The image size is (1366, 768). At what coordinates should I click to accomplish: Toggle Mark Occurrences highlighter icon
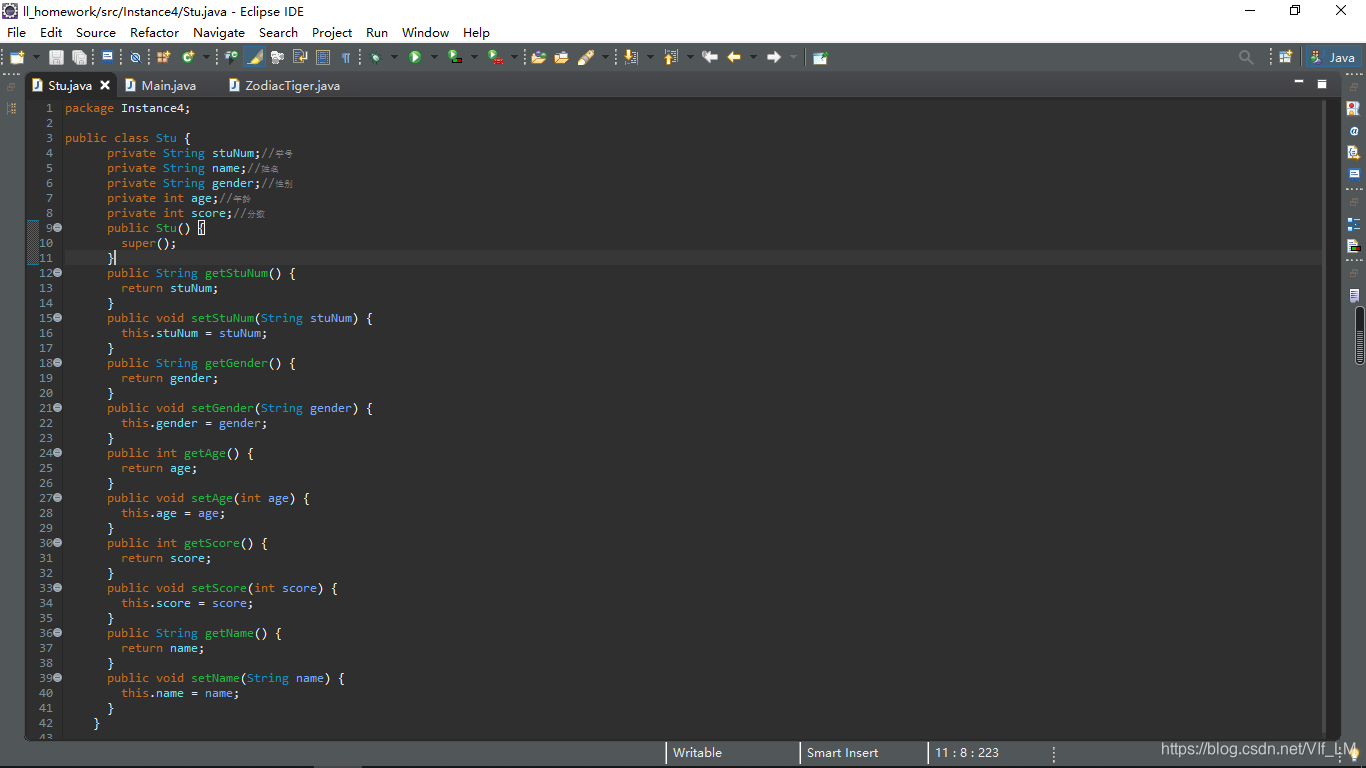point(255,57)
